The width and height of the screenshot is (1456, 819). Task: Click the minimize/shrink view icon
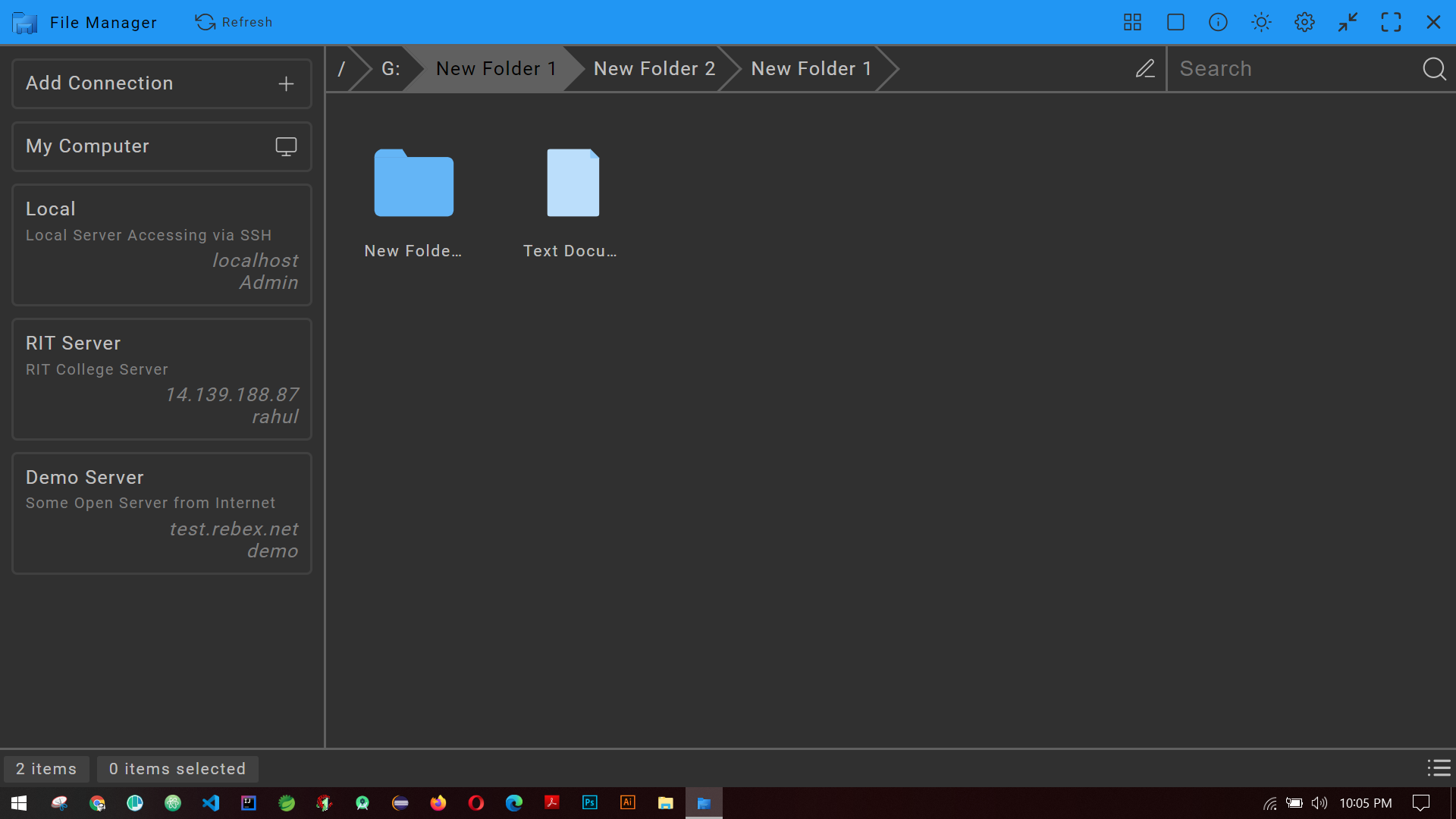pos(1349,22)
